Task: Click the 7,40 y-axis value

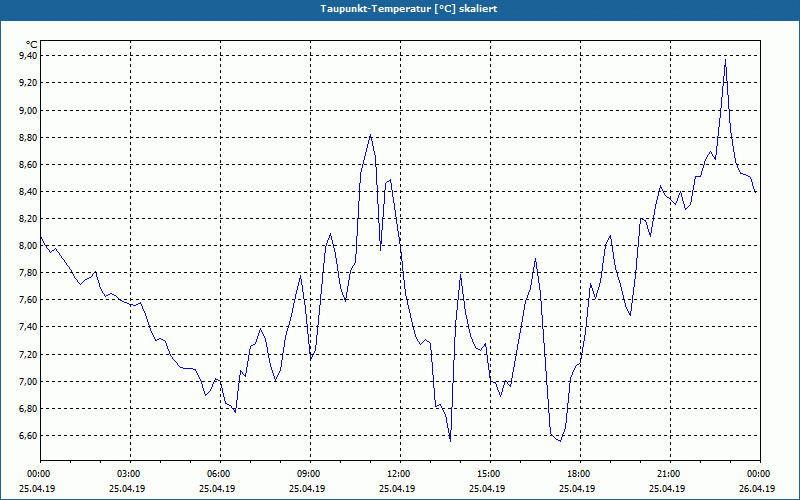Action: tap(28, 327)
